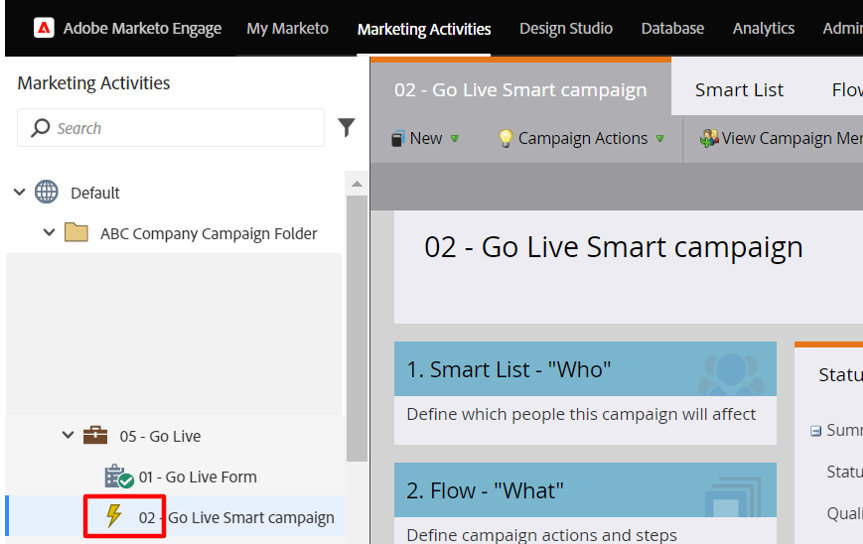Click the tree scrollbar up arrow
The image size is (863, 544).
tap(357, 184)
